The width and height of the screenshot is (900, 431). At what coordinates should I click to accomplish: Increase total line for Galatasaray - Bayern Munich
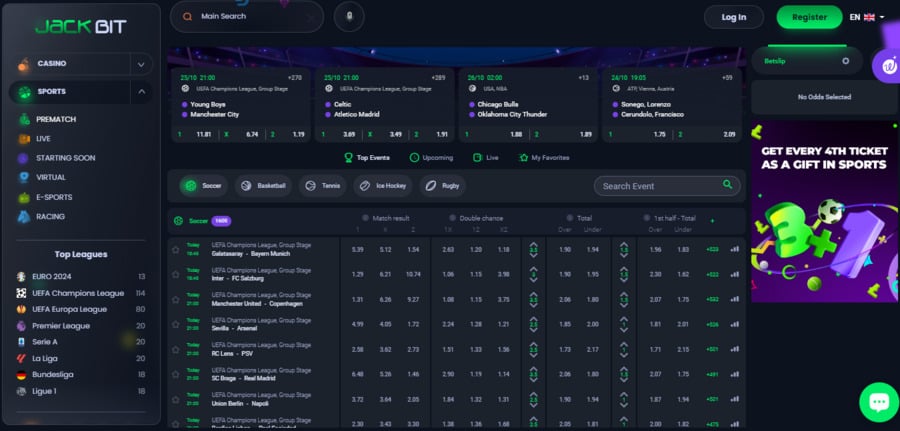pos(533,244)
